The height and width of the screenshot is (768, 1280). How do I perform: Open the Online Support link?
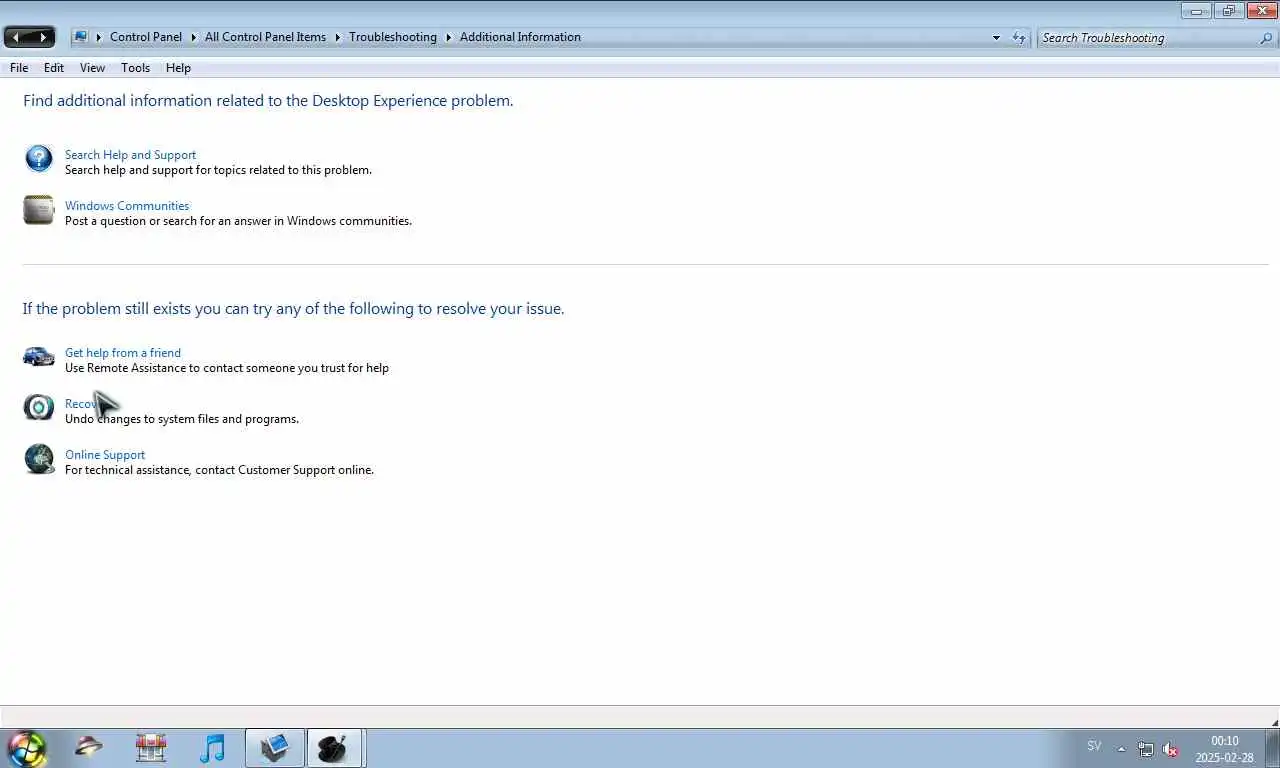click(x=105, y=455)
